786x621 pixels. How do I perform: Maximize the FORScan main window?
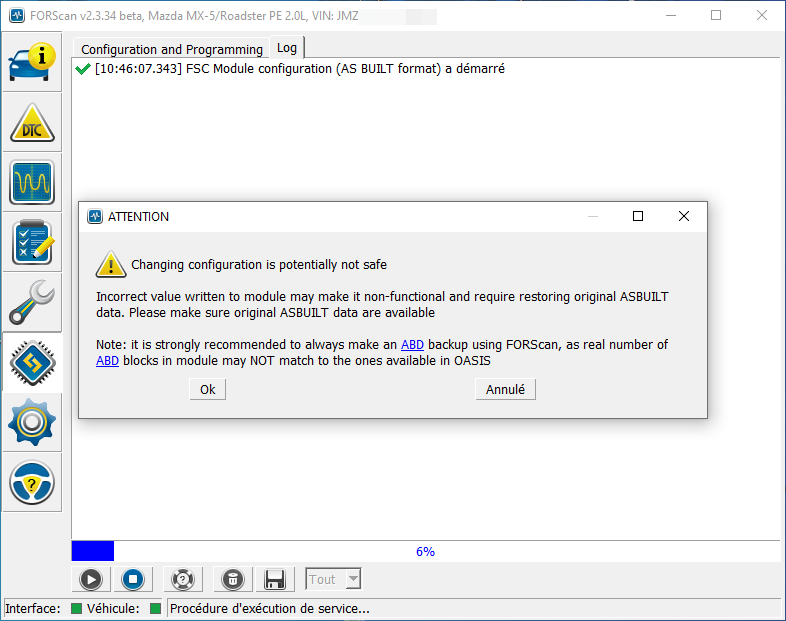pos(716,16)
